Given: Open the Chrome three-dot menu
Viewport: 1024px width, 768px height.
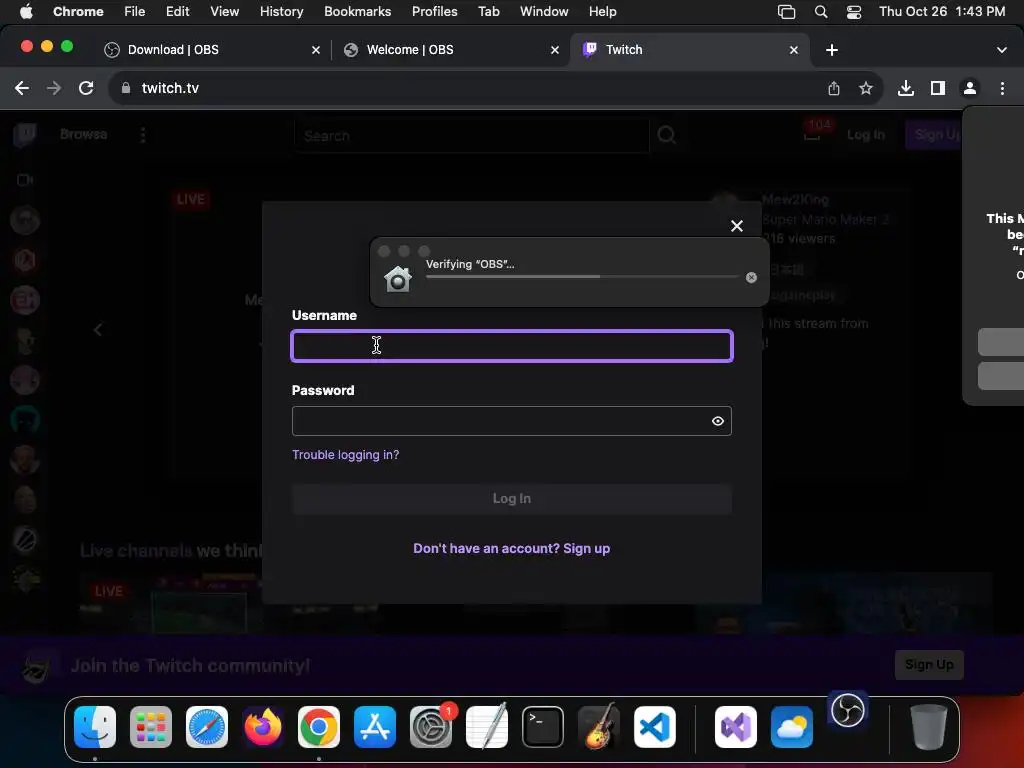Looking at the screenshot, I should point(1002,88).
